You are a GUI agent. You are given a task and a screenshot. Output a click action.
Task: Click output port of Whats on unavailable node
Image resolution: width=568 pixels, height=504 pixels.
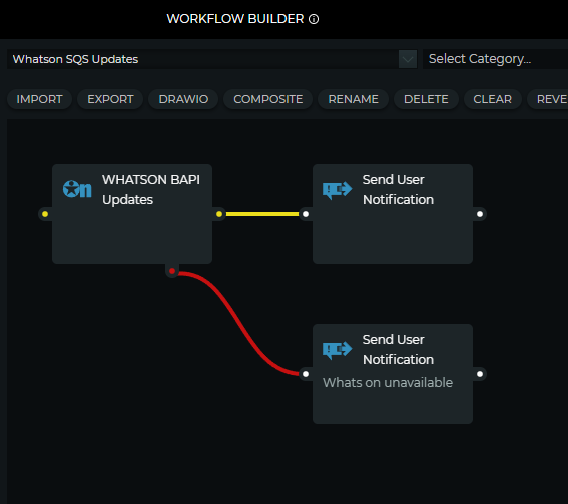480,374
